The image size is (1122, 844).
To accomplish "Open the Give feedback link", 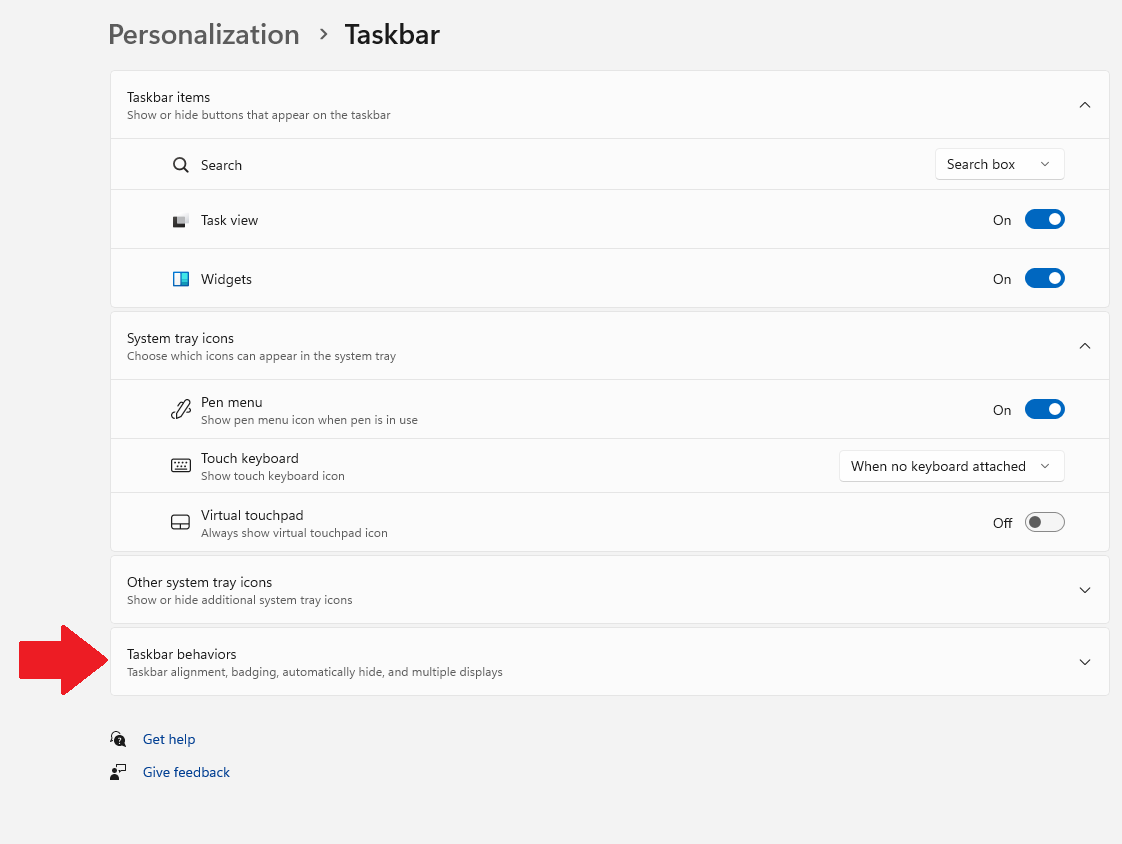I will [186, 771].
